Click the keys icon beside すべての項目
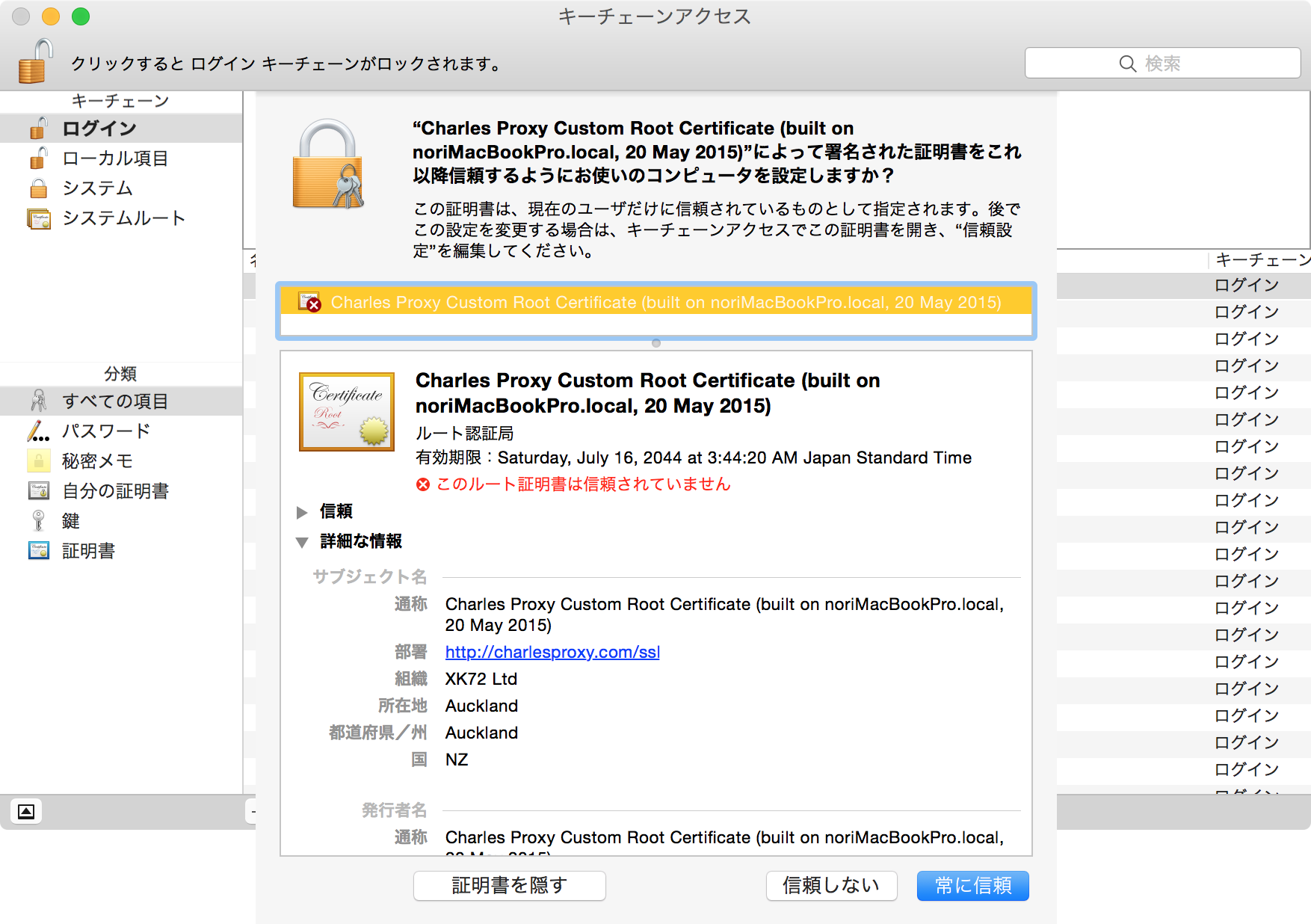This screenshot has height=924, width=1311. (39, 401)
